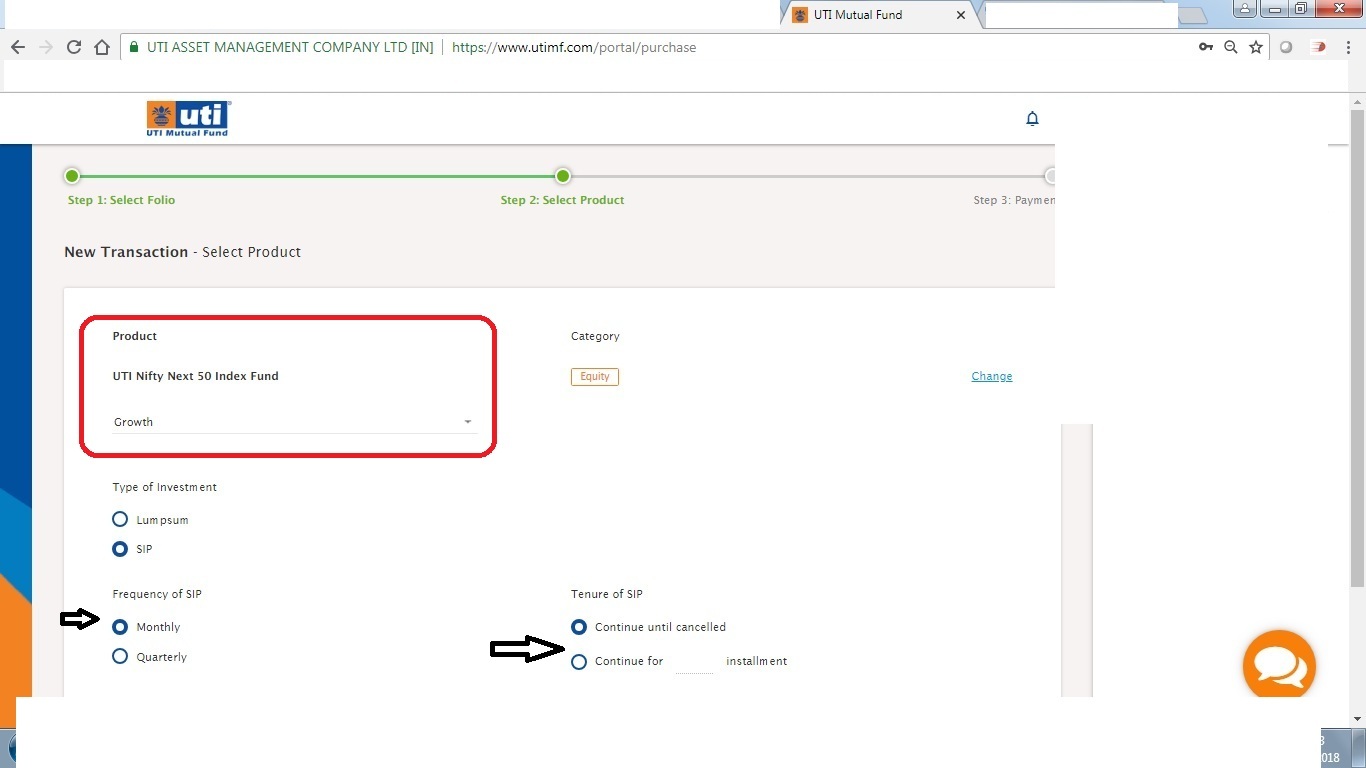This screenshot has height=768, width=1366.
Task: Close the UTI Mutual Fund tab
Action: pyautogui.click(x=961, y=15)
